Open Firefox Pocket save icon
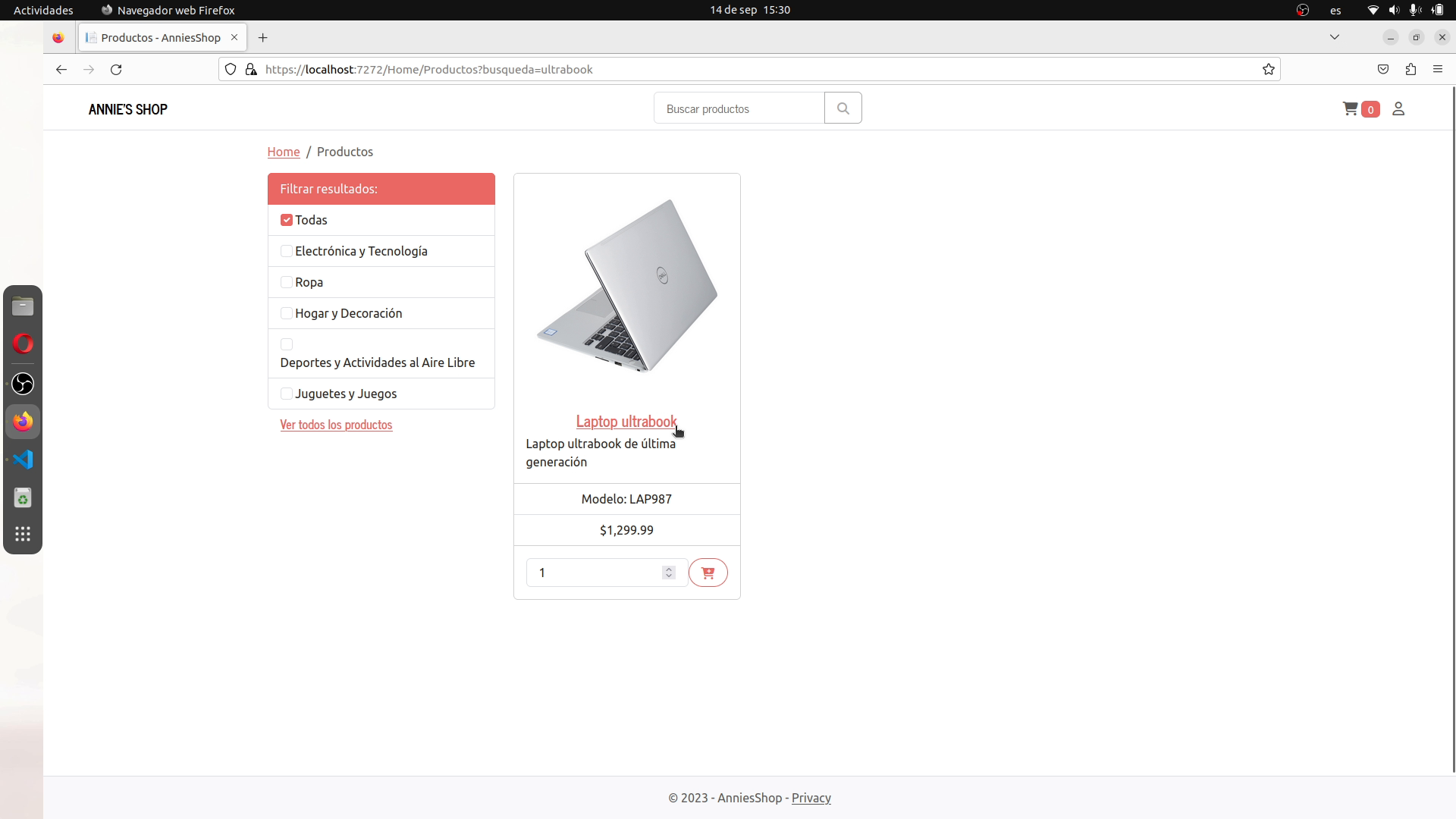The image size is (1456, 819). coord(1383,70)
